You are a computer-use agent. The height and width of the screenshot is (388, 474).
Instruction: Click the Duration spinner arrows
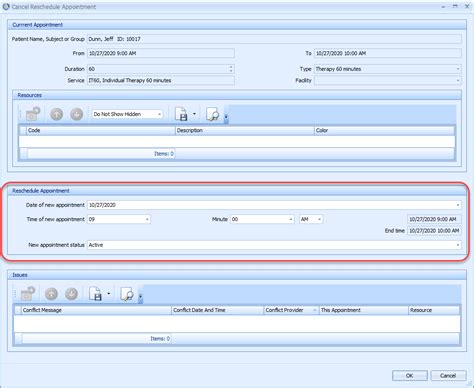point(231,69)
